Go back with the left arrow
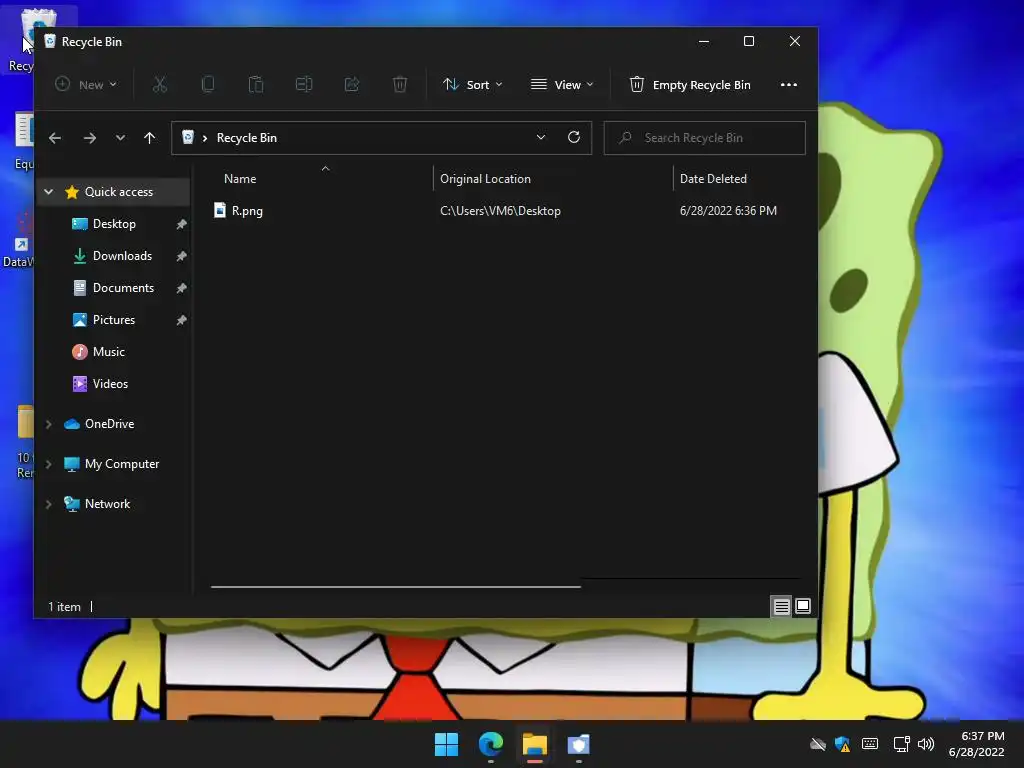This screenshot has width=1024, height=768. point(55,138)
